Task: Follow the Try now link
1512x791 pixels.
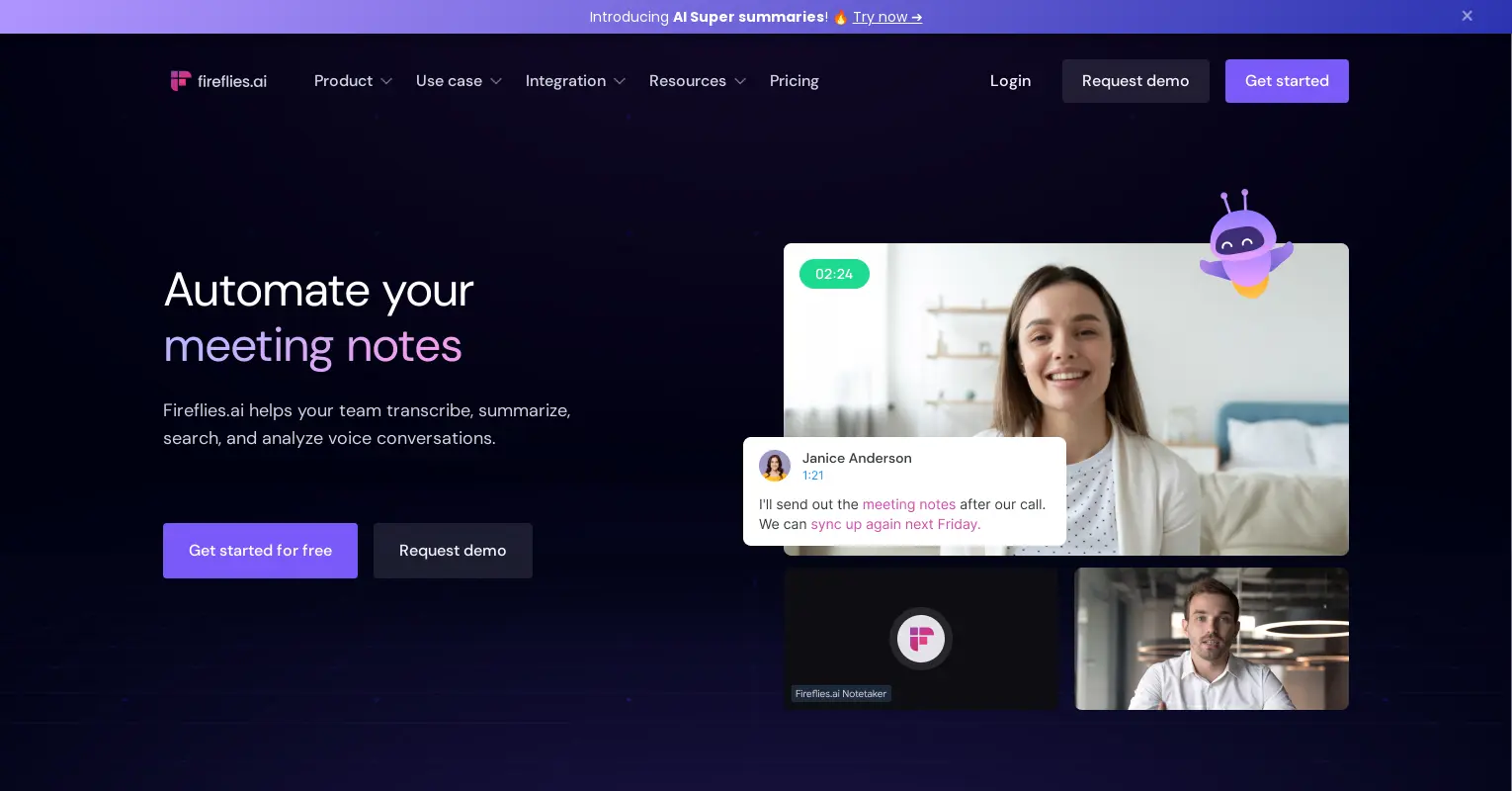Action: [x=886, y=17]
